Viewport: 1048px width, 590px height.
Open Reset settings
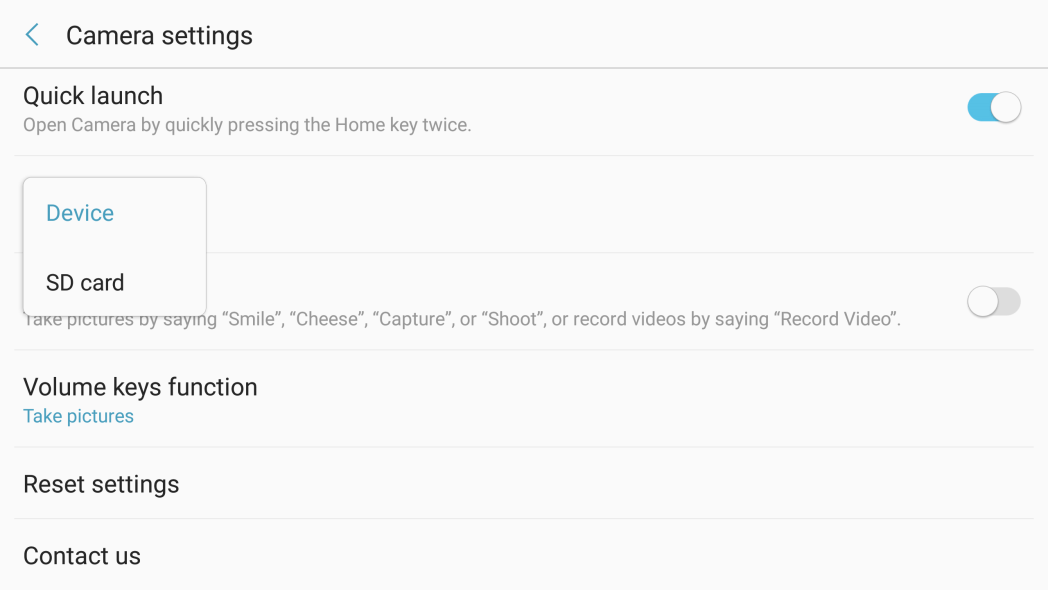point(524,484)
